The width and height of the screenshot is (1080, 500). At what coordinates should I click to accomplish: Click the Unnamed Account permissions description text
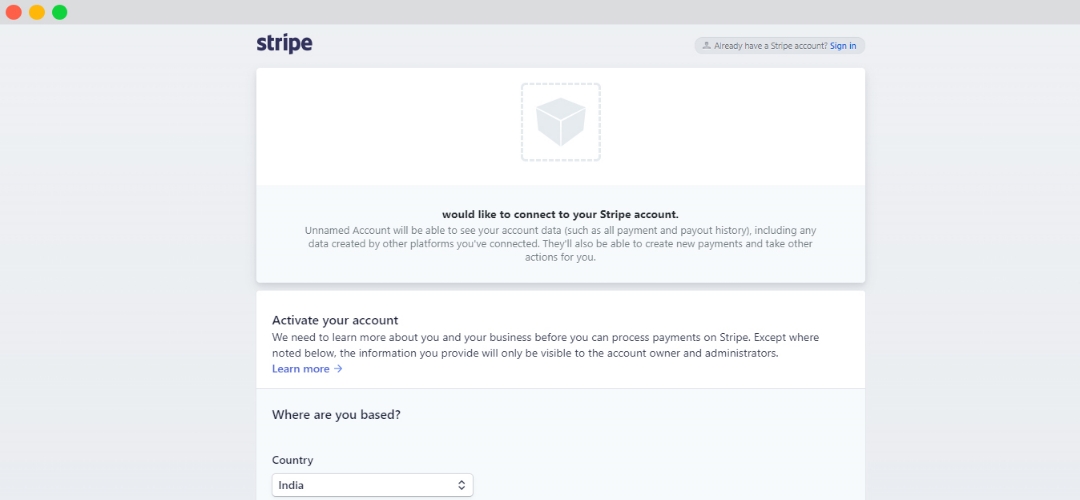click(x=560, y=243)
